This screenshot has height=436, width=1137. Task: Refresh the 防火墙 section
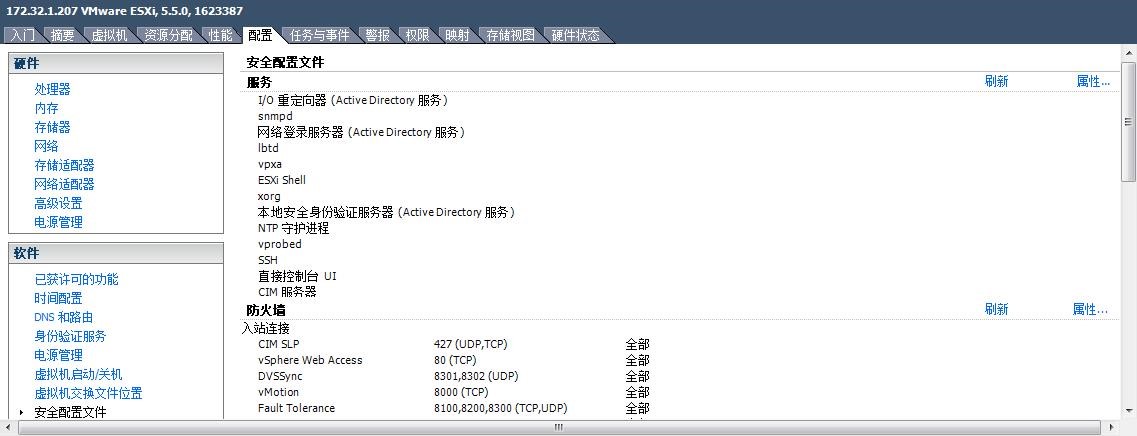click(x=996, y=309)
